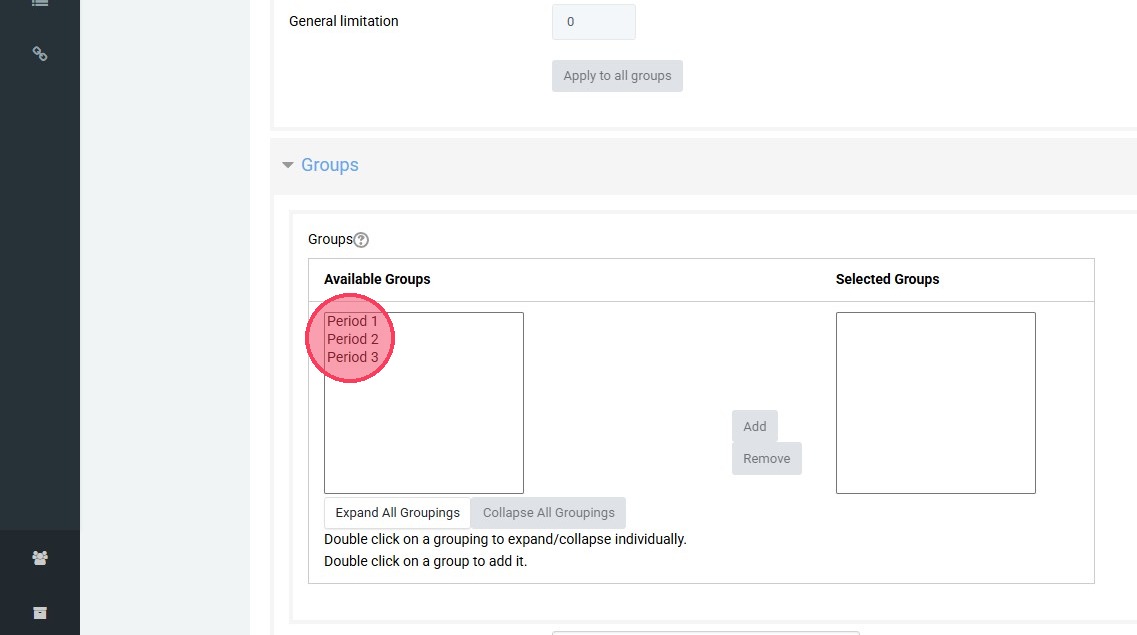Image resolution: width=1137 pixels, height=635 pixels.
Task: Click the archive box sidebar icon
Action: 40,612
